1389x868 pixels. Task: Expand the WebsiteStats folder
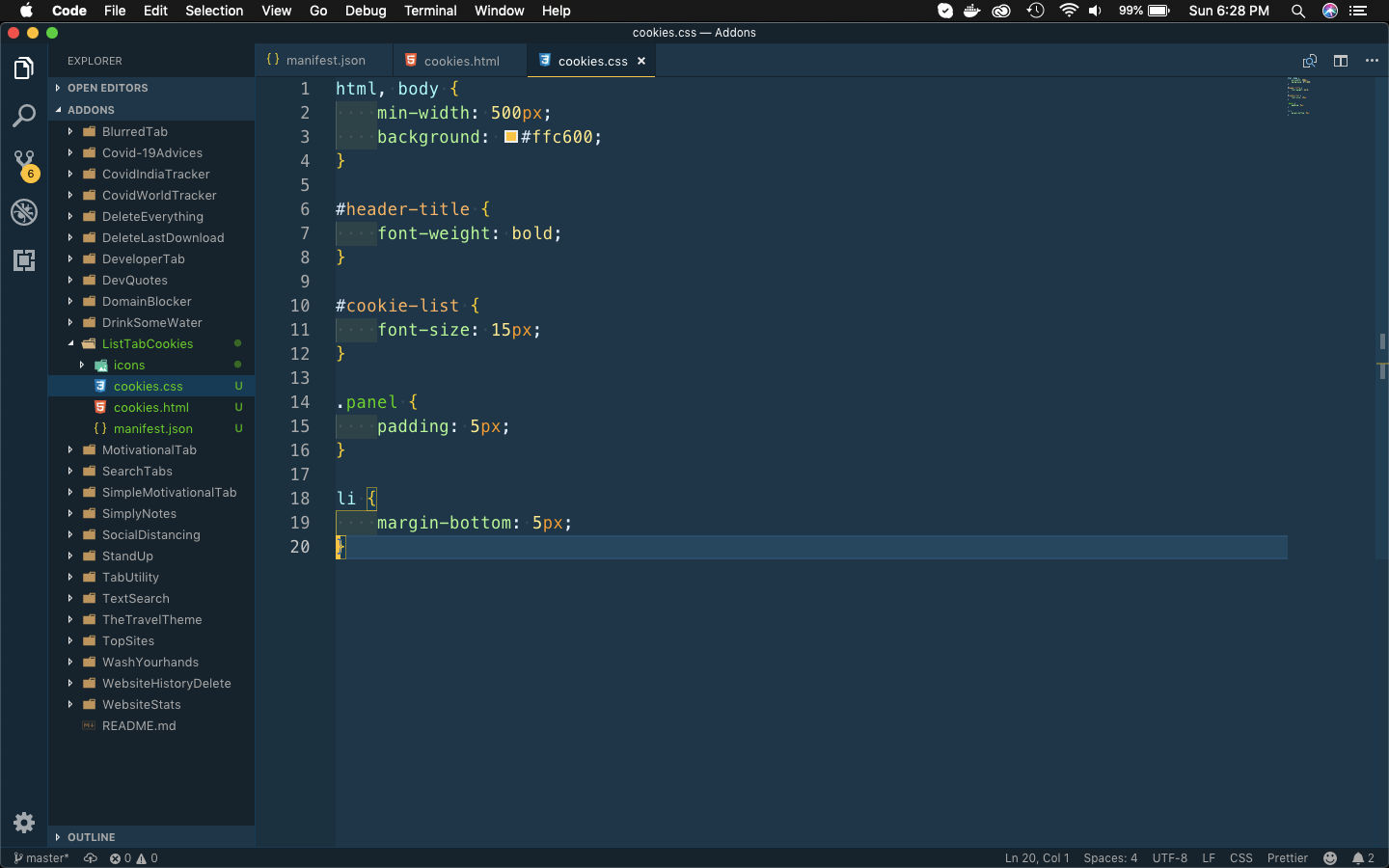click(151, 704)
